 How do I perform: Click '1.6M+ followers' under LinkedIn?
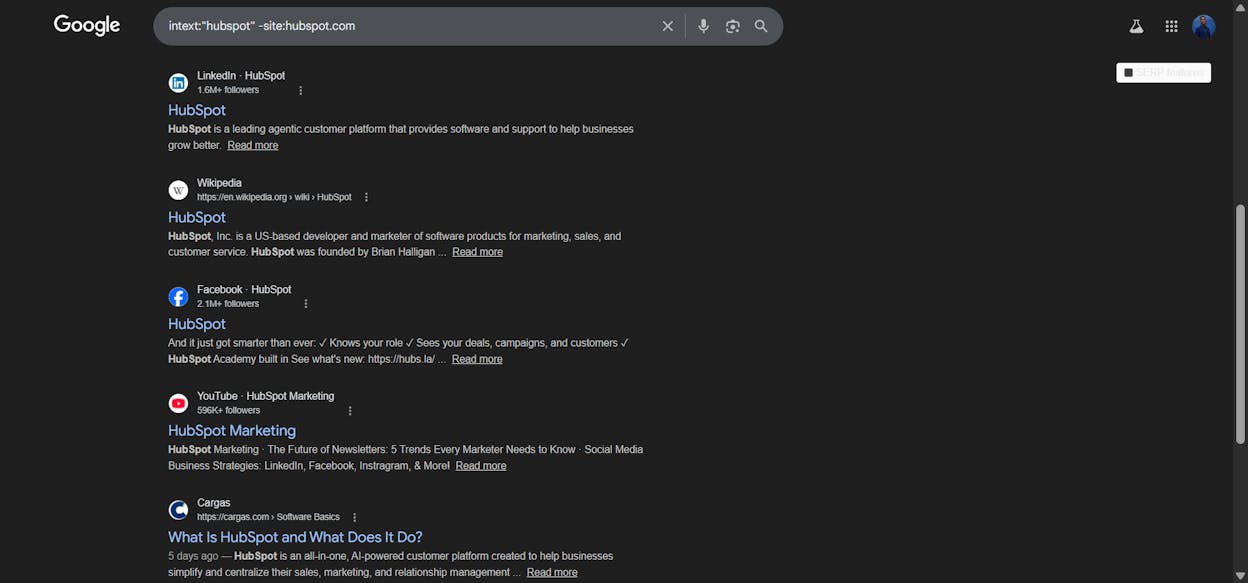(x=228, y=90)
